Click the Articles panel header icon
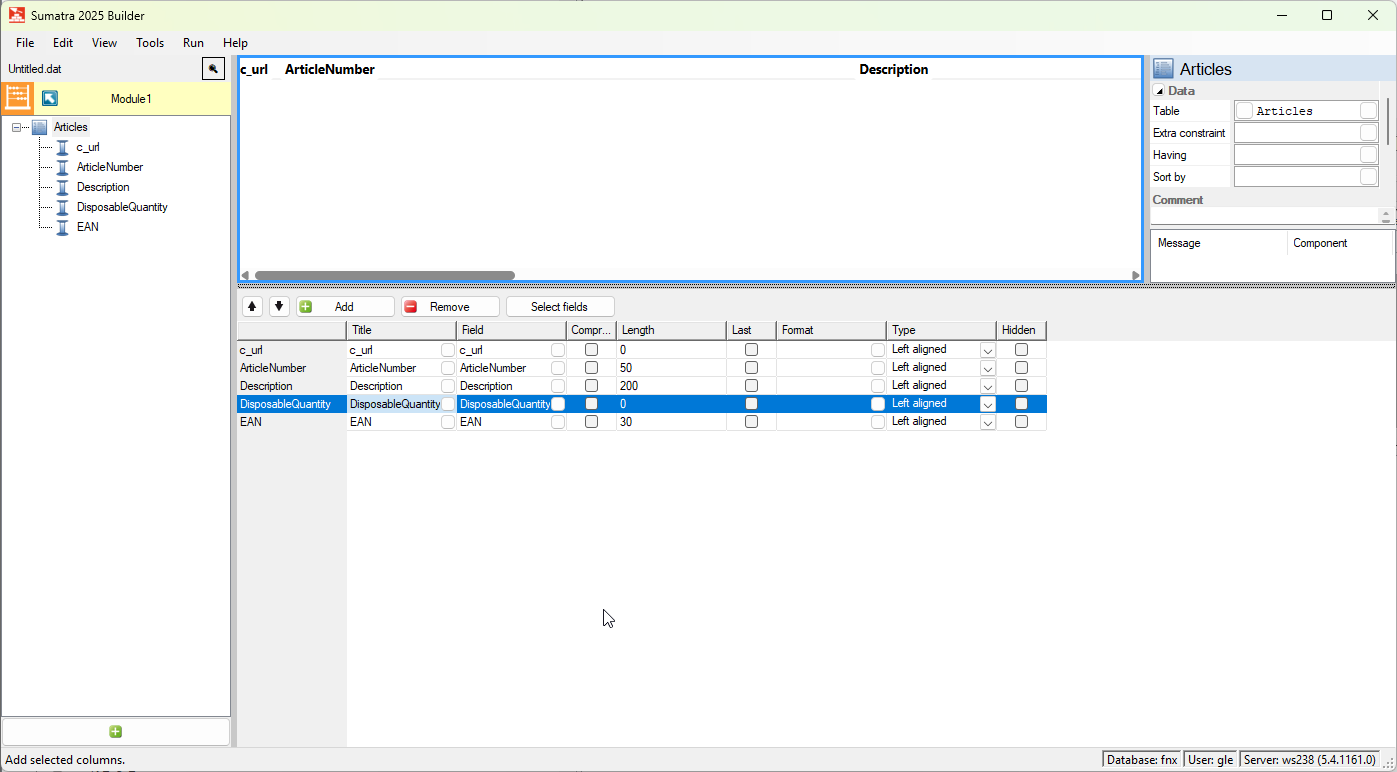 1163,69
